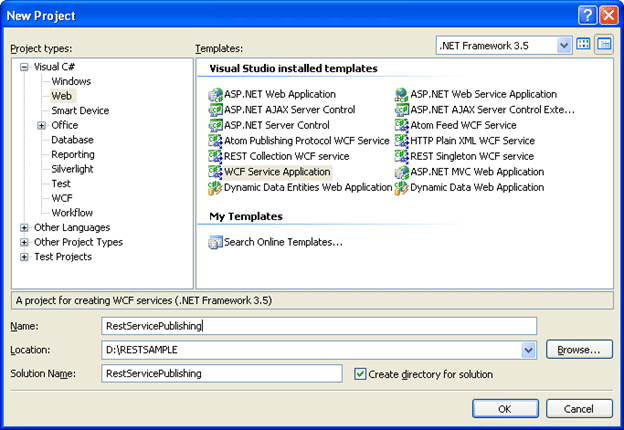Open the .NET Framework 3.5 version dropdown
This screenshot has height=430, width=624.
tap(564, 45)
